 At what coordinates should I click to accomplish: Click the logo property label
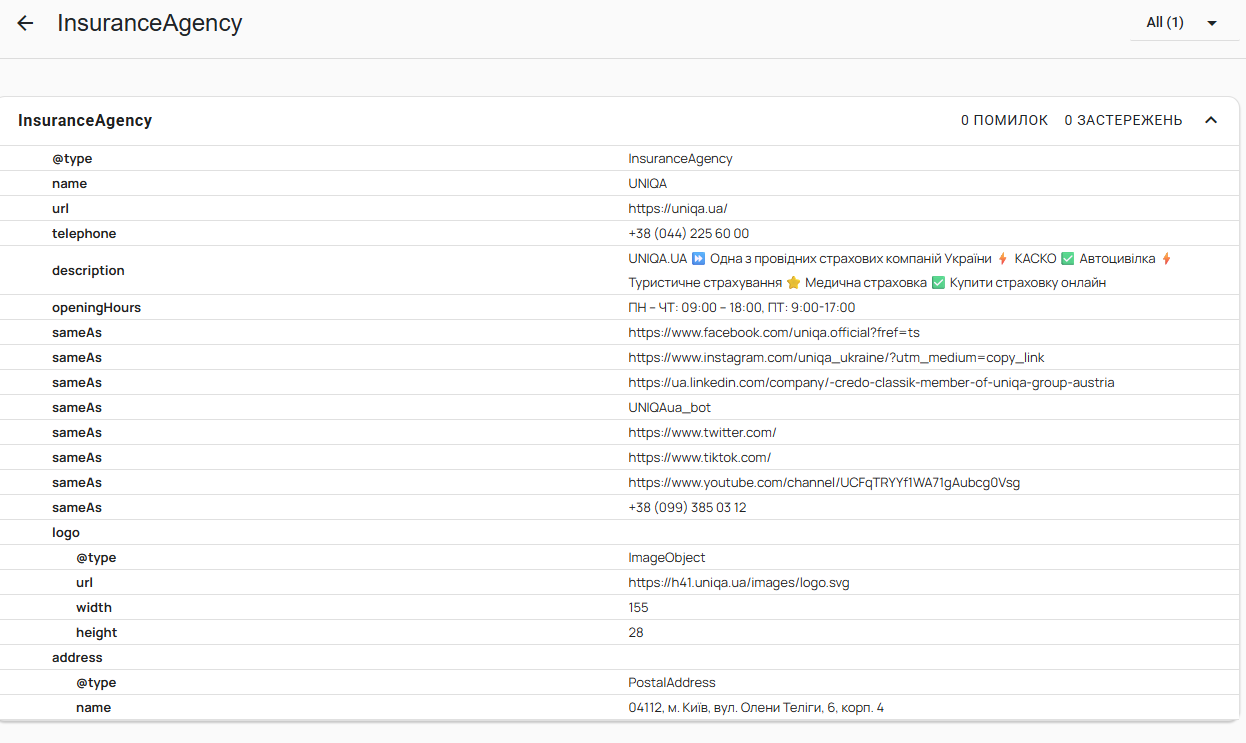tap(66, 532)
